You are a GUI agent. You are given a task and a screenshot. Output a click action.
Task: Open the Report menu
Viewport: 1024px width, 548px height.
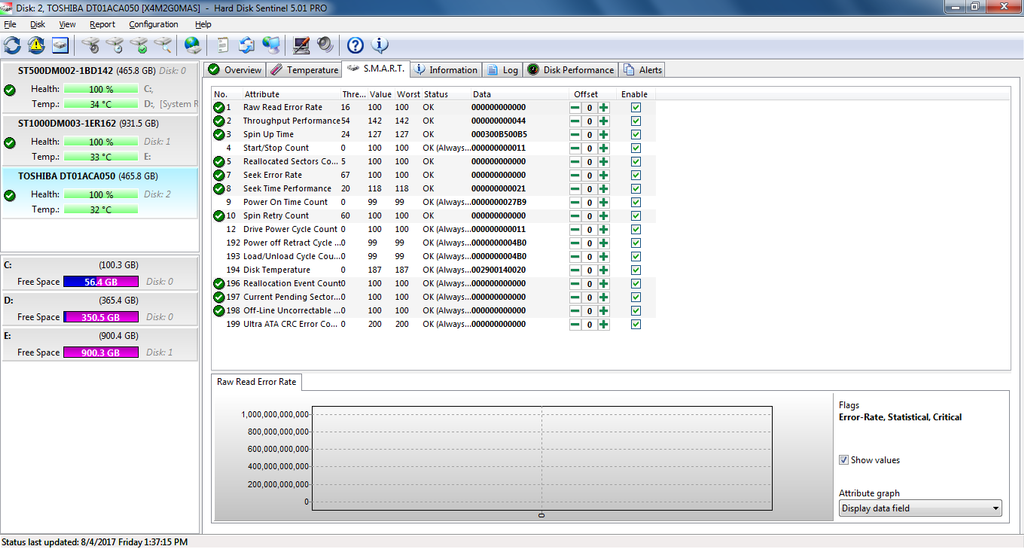pos(102,24)
